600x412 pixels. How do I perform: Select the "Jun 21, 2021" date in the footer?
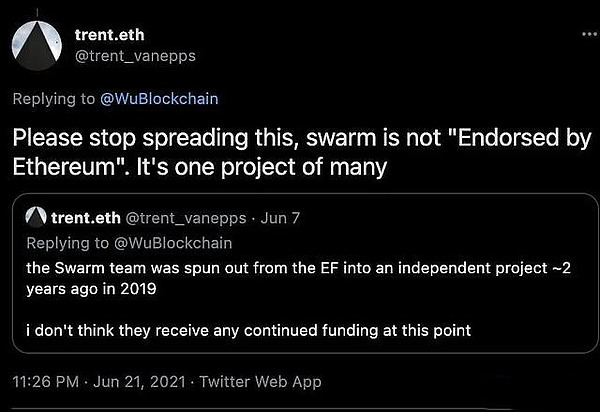[x=141, y=381]
